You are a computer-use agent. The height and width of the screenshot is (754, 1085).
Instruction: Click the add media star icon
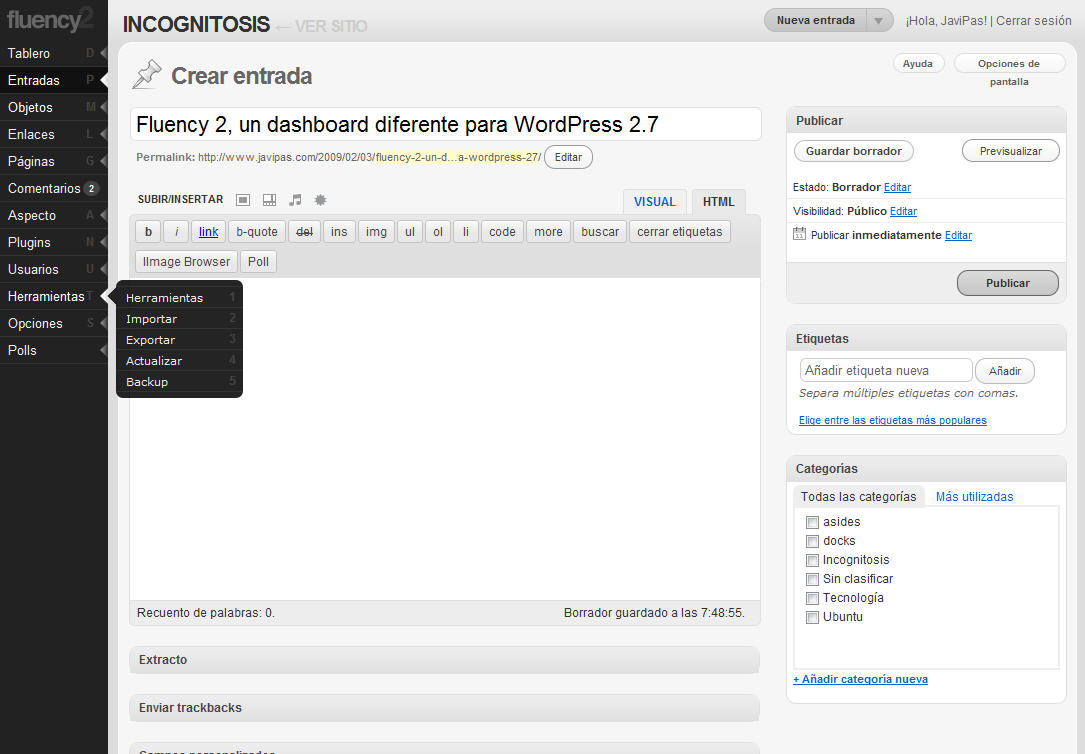320,200
